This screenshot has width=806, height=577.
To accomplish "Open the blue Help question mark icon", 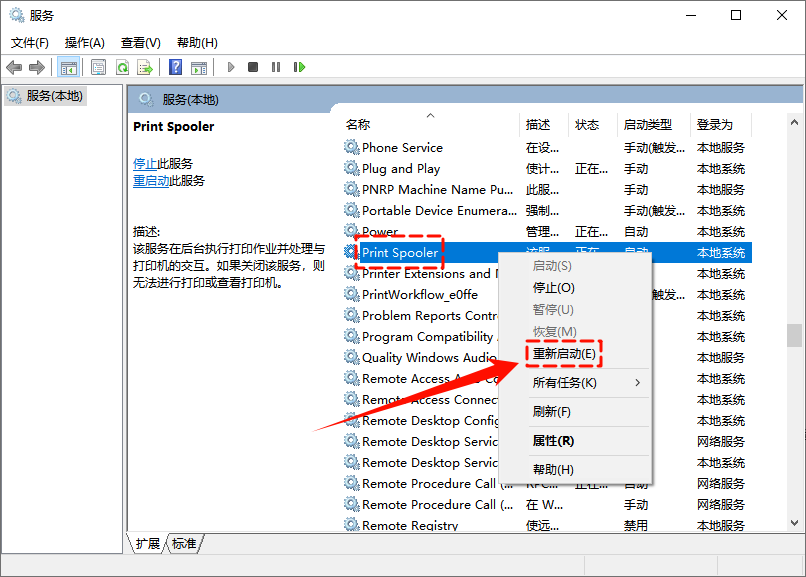I will point(175,67).
